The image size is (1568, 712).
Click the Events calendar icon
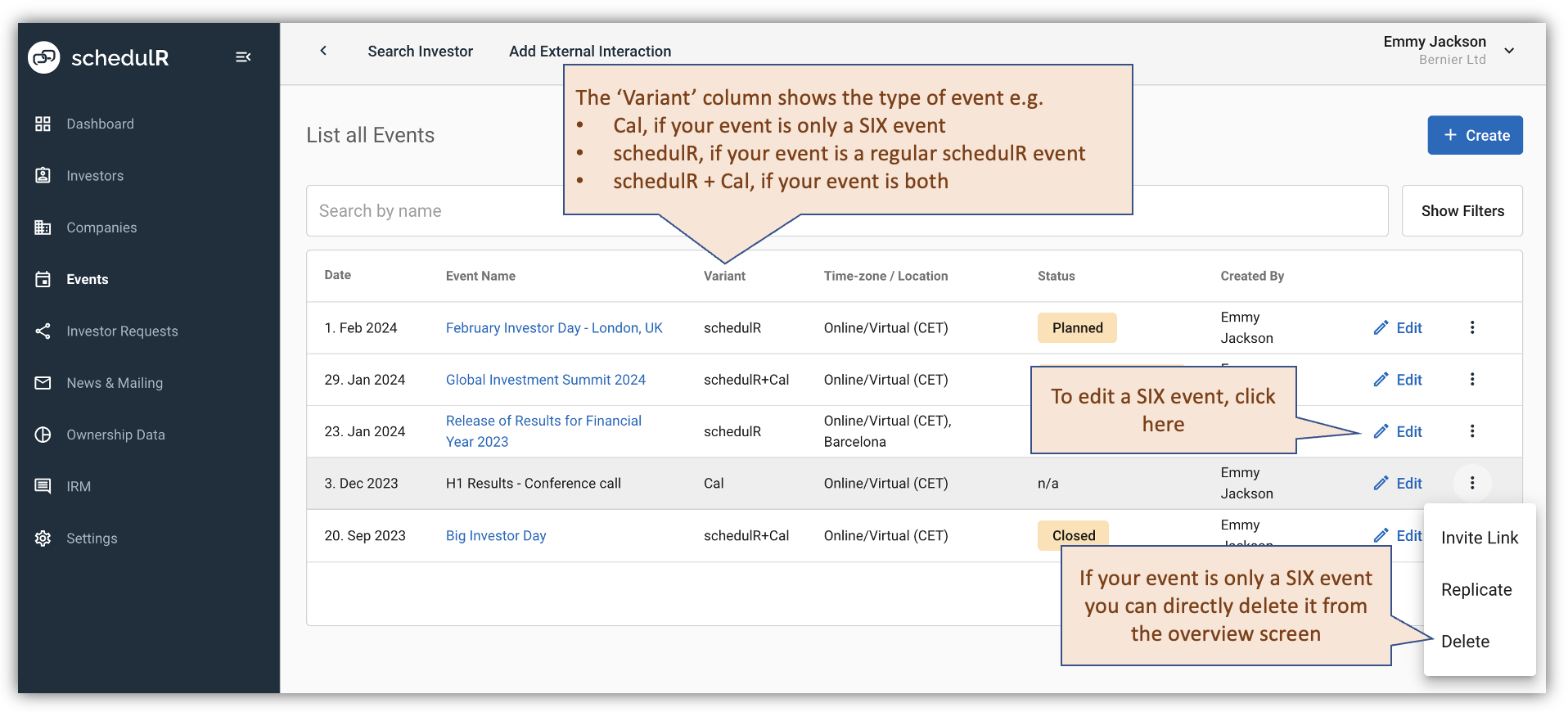43,279
